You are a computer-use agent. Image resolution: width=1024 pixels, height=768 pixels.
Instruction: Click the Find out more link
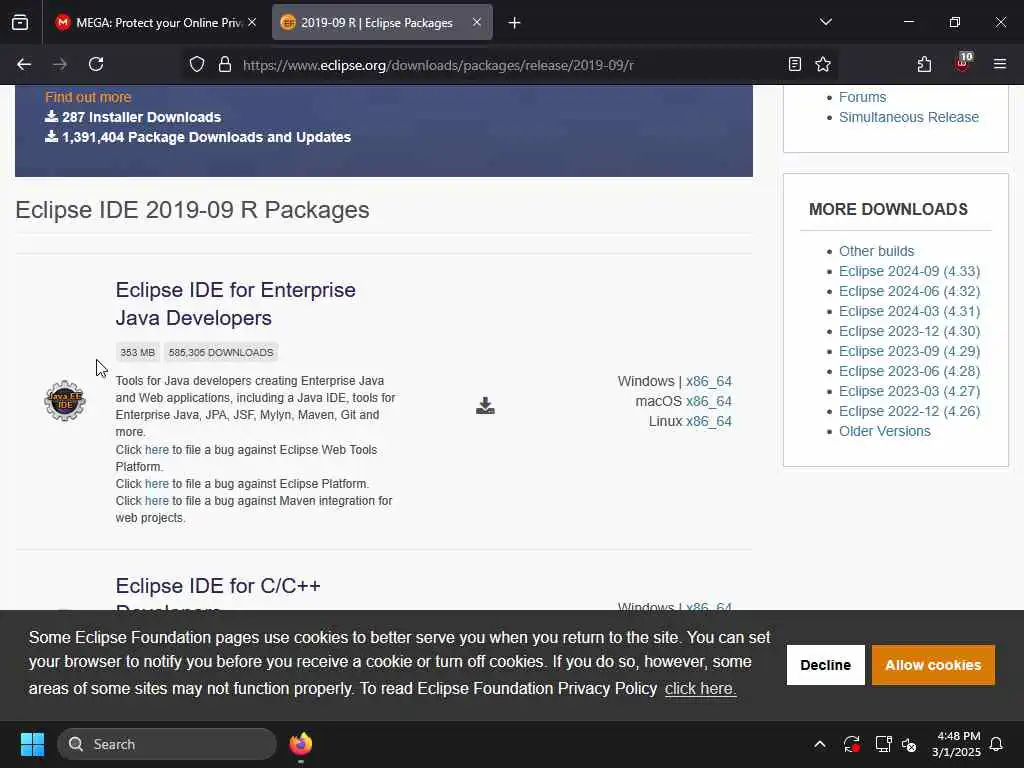(88, 97)
